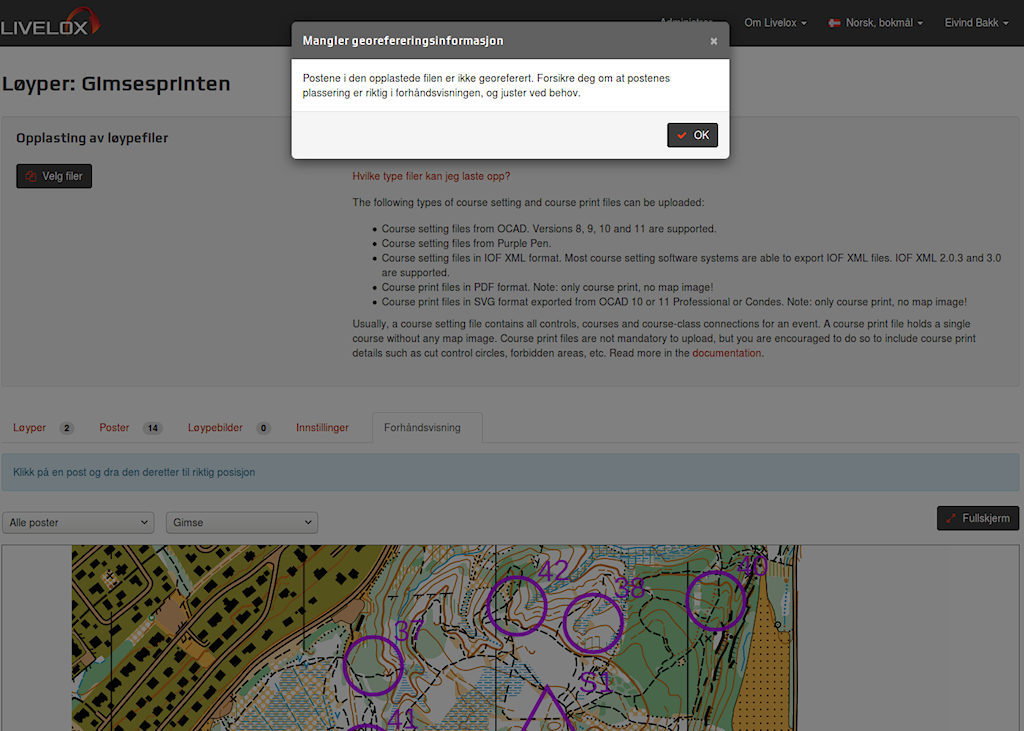The height and width of the screenshot is (731, 1024).
Task: Select control circle 42 on the map
Action: tap(517, 606)
